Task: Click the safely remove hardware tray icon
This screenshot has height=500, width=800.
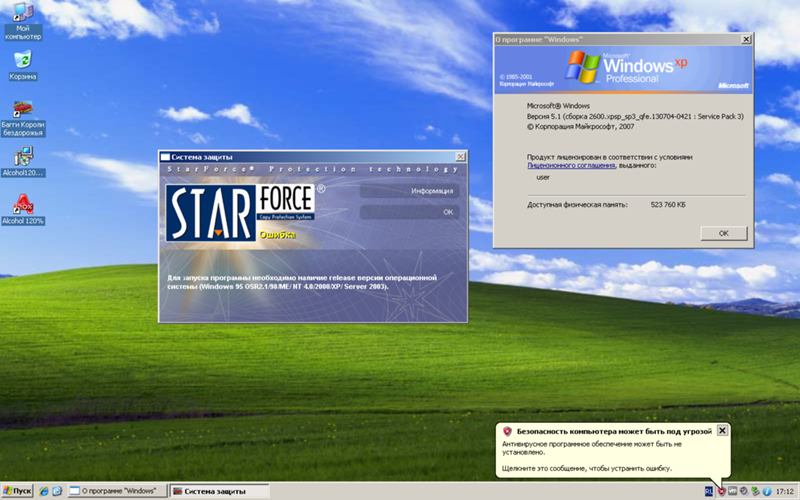Action: pyautogui.click(x=755, y=491)
